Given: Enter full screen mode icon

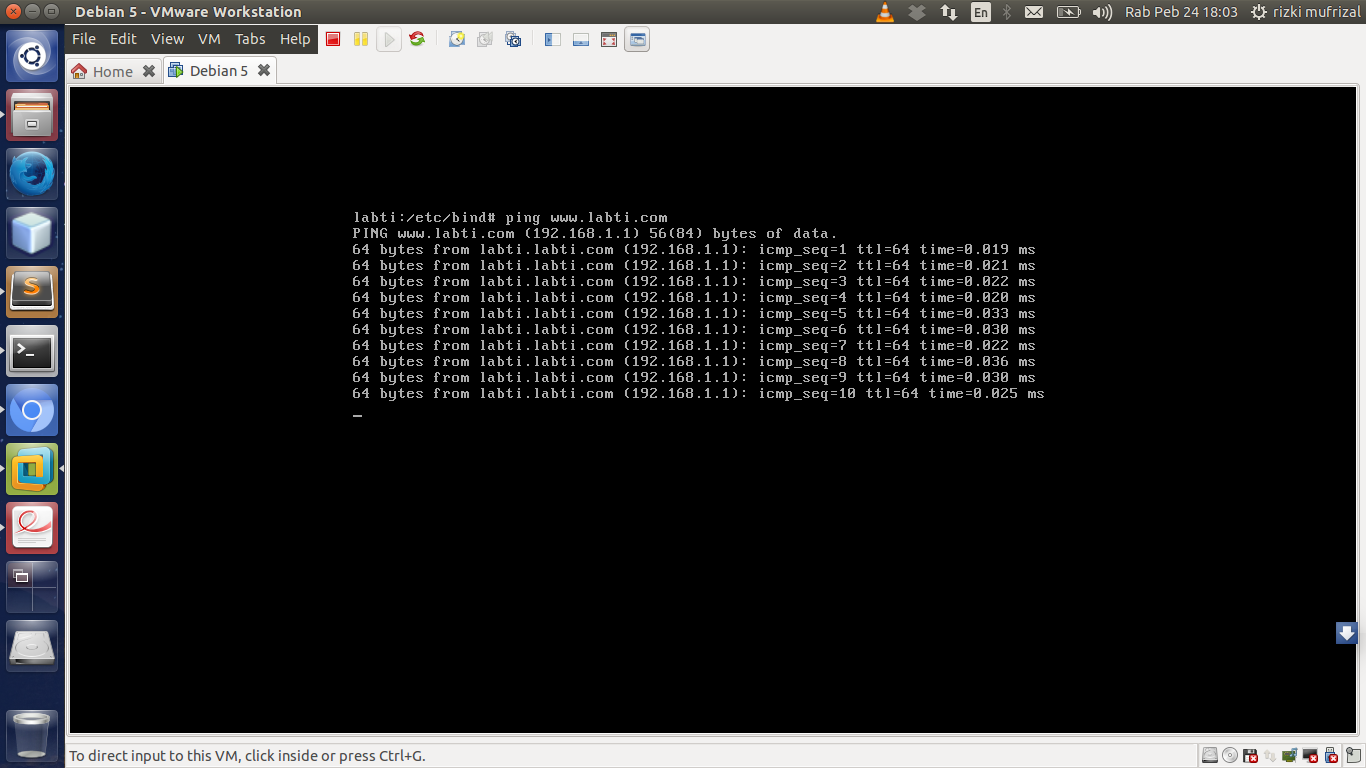Looking at the screenshot, I should [x=609, y=39].
